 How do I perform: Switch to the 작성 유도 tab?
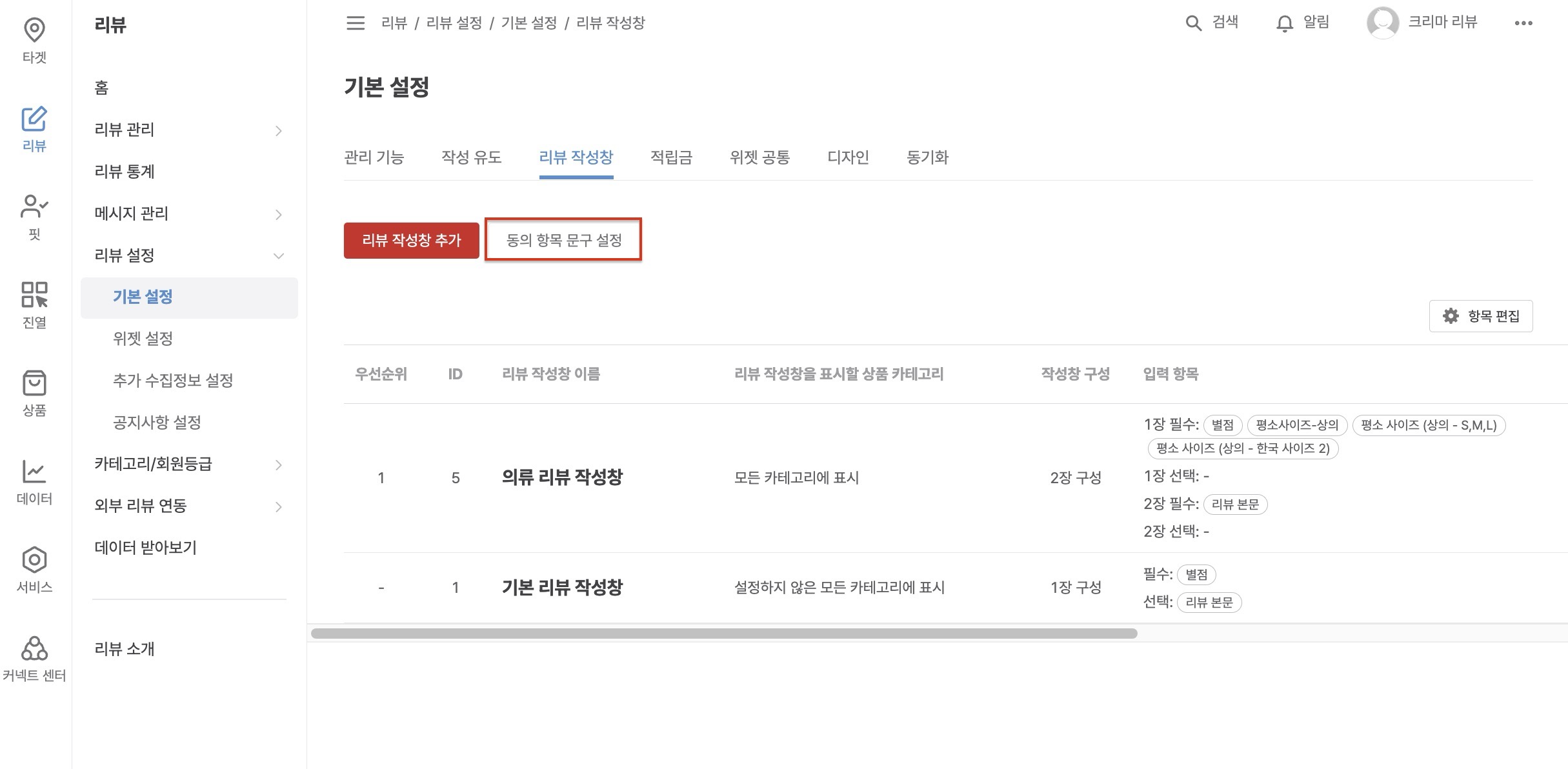pyautogui.click(x=472, y=157)
